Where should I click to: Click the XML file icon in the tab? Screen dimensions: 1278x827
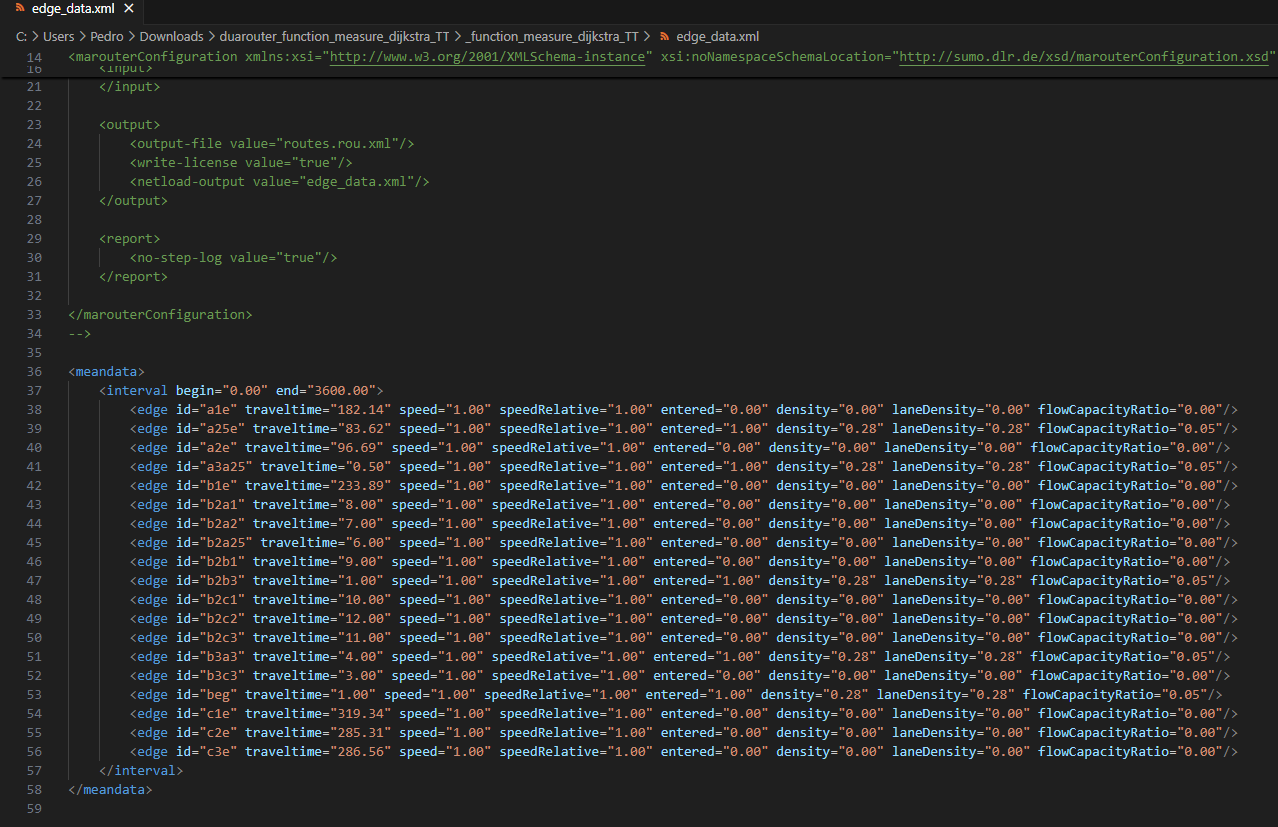[x=19, y=9]
